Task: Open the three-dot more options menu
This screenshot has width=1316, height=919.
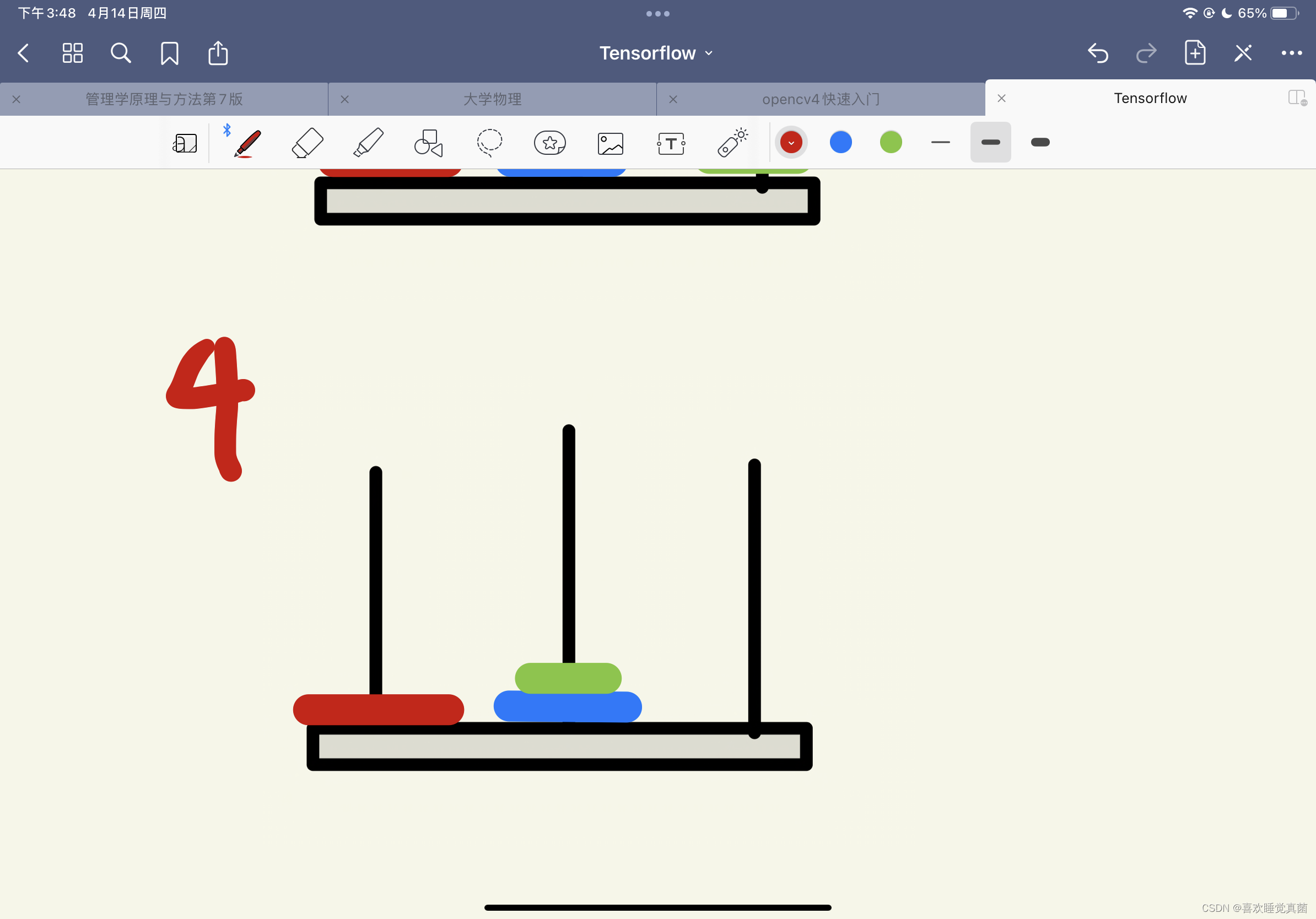Action: coord(1291,53)
